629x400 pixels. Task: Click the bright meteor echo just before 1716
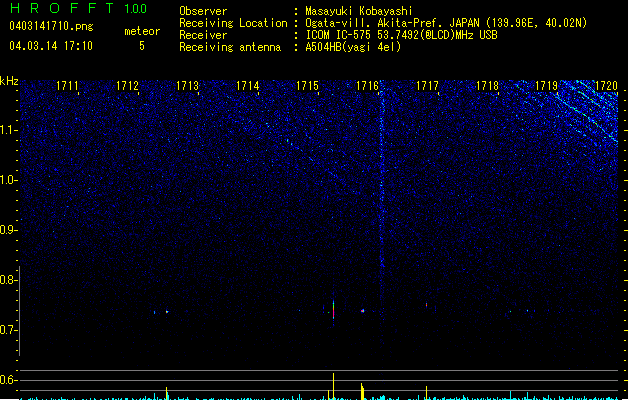[363, 311]
